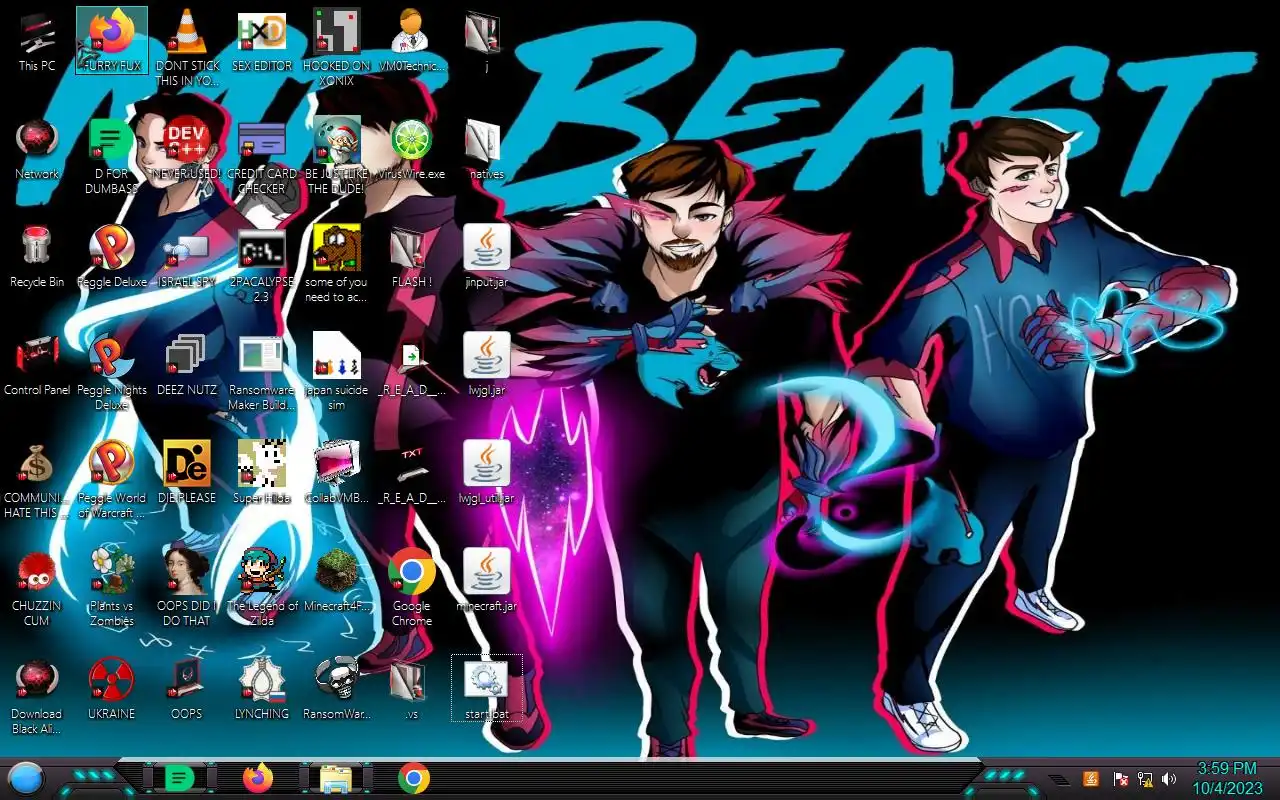
Task: Select the japan suicide sim shortcut
Action: coord(337,372)
